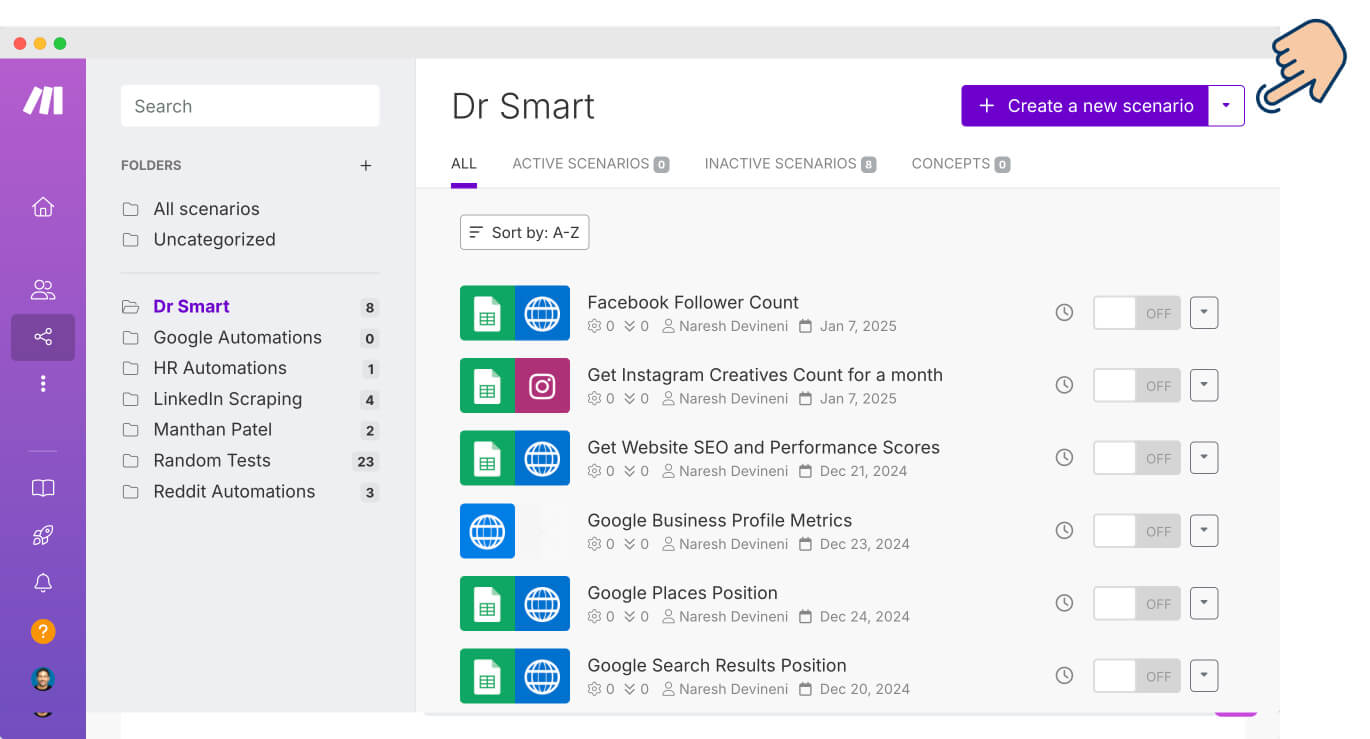The height and width of the screenshot is (739, 1370).
Task: Click the orange Help question mark icon
Action: 43,631
